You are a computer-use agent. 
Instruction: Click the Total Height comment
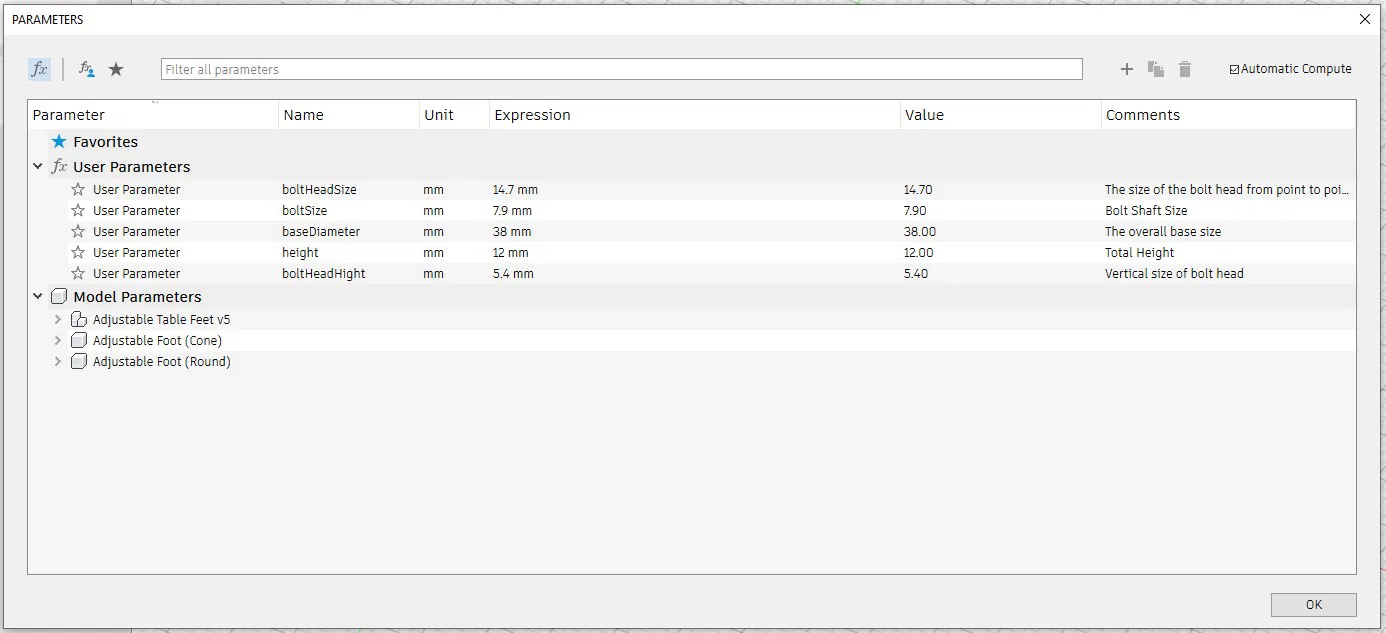1140,252
